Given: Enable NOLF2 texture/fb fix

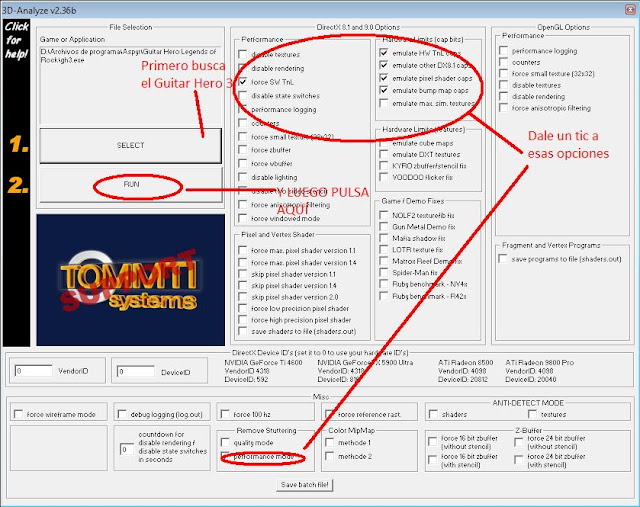Looking at the screenshot, I should pos(384,215).
